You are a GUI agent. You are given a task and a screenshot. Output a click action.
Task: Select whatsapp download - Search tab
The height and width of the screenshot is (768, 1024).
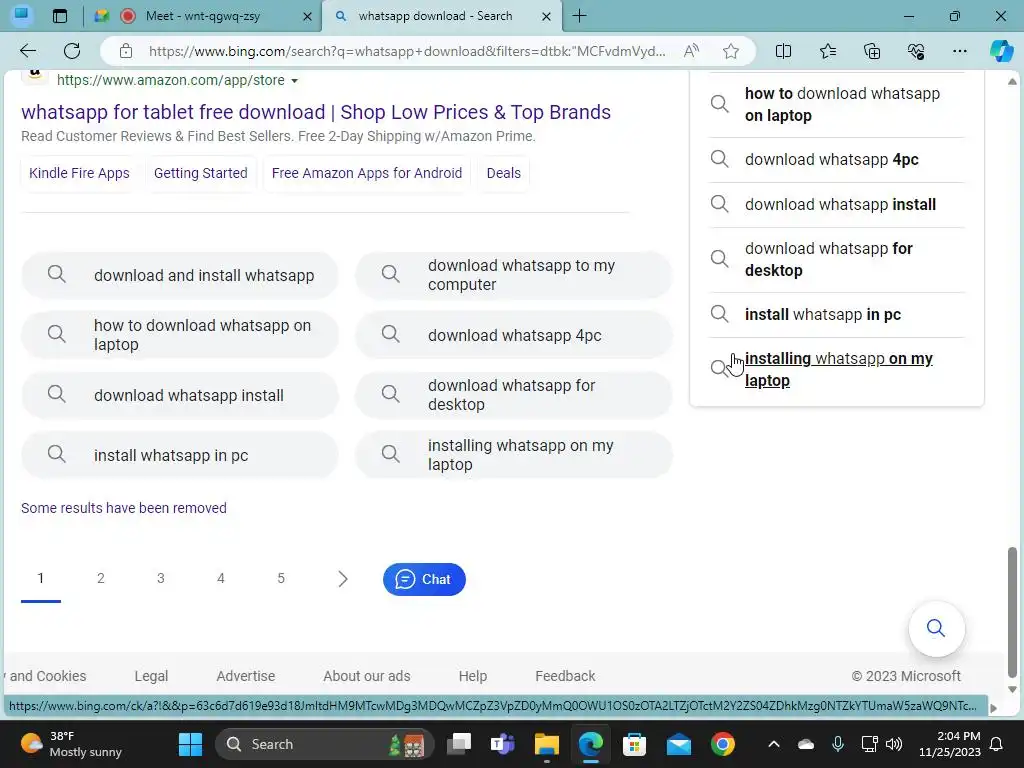435,16
